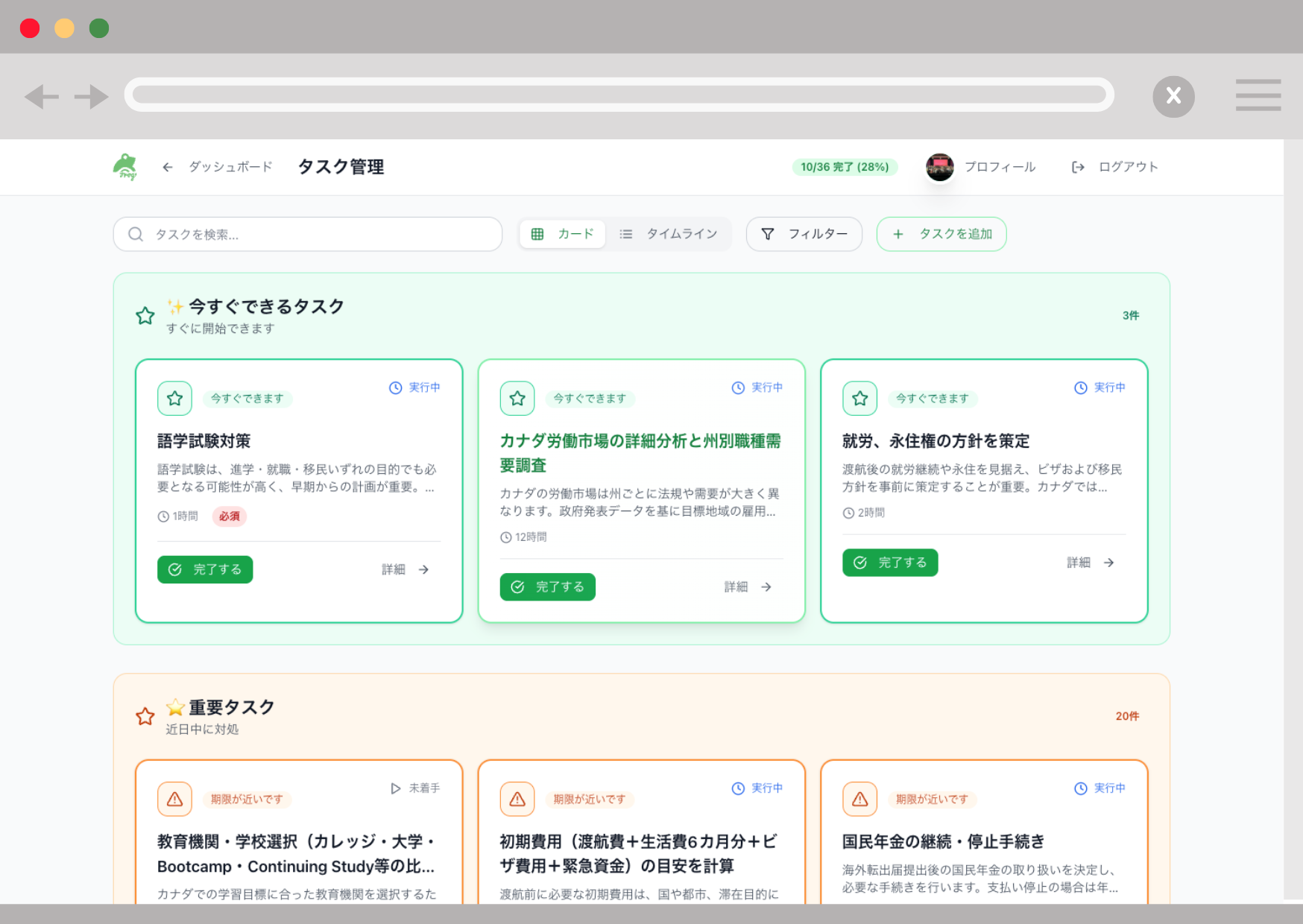1303x924 pixels.
Task: Click 実行中 status on カナダ労働市場 card
Action: pyautogui.click(x=757, y=387)
